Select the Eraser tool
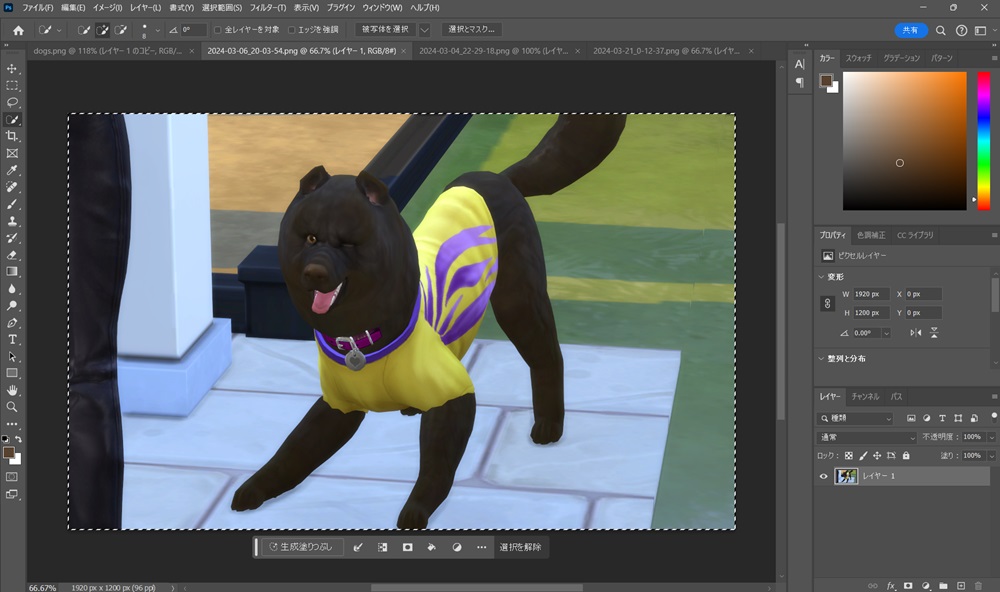Screen dimensions: 1000x592 point(12,255)
